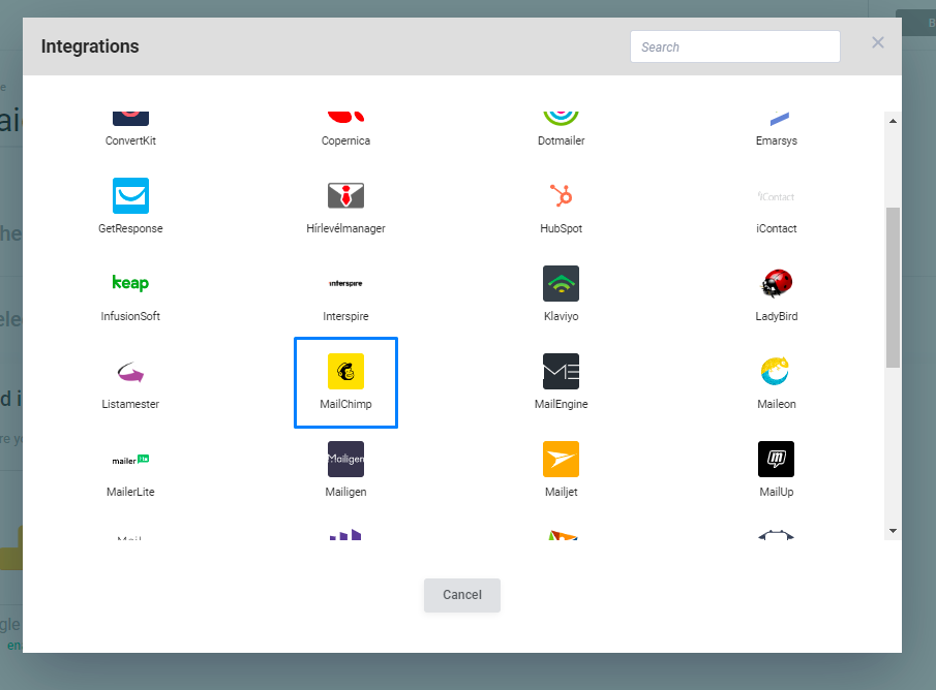Click the Mailjet paper plane icon
Image resolution: width=936 pixels, height=690 pixels.
[560, 458]
